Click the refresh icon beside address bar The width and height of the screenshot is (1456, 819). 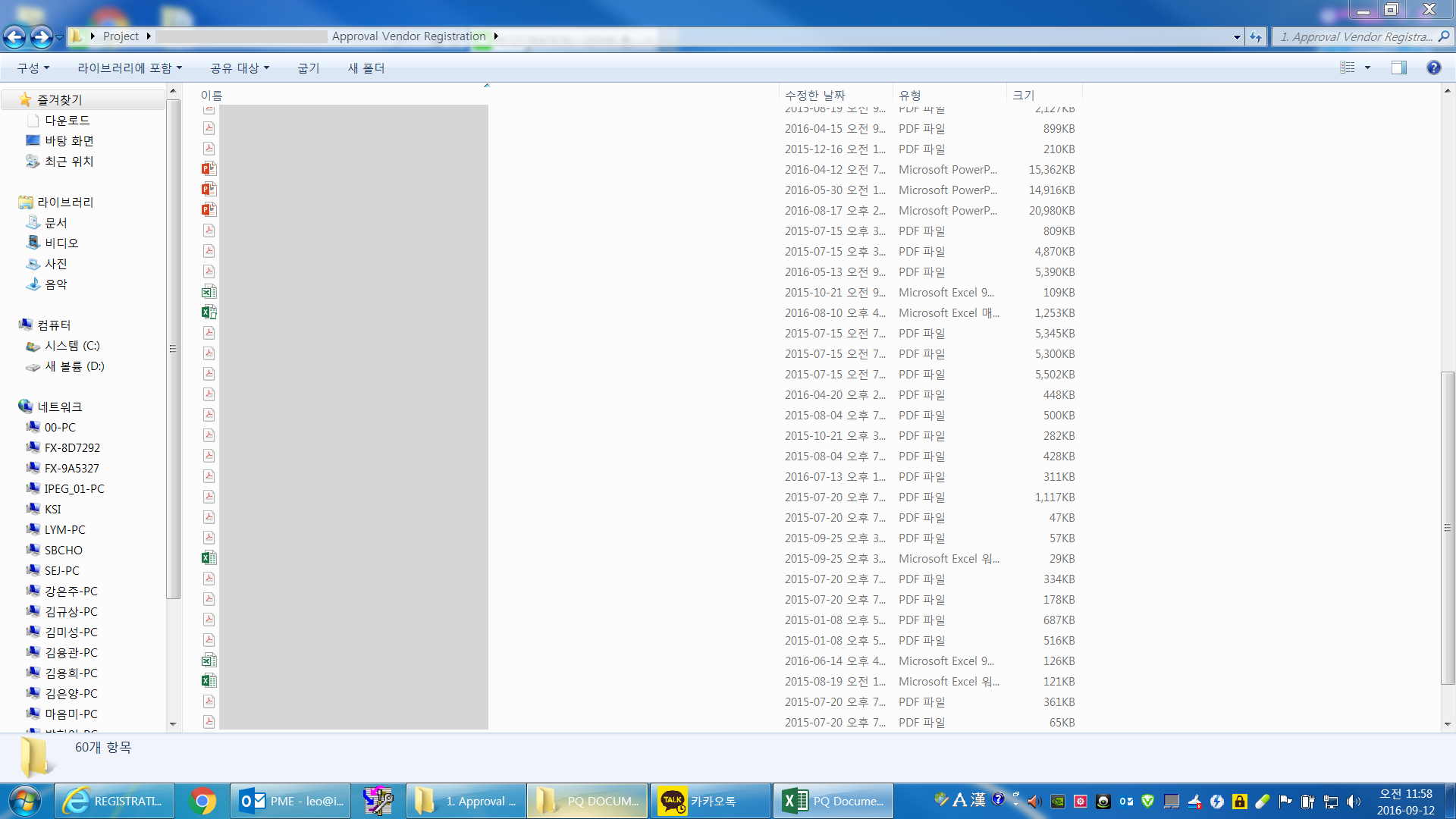(x=1256, y=36)
